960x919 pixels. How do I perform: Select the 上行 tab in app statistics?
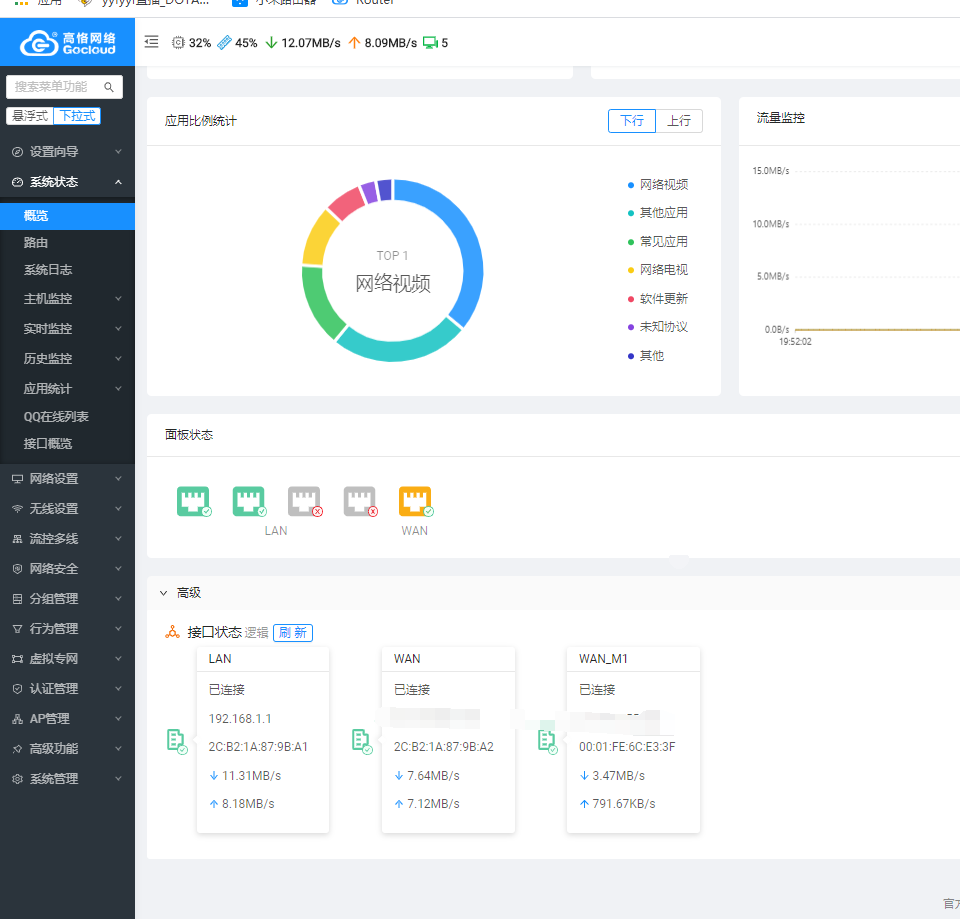point(679,121)
